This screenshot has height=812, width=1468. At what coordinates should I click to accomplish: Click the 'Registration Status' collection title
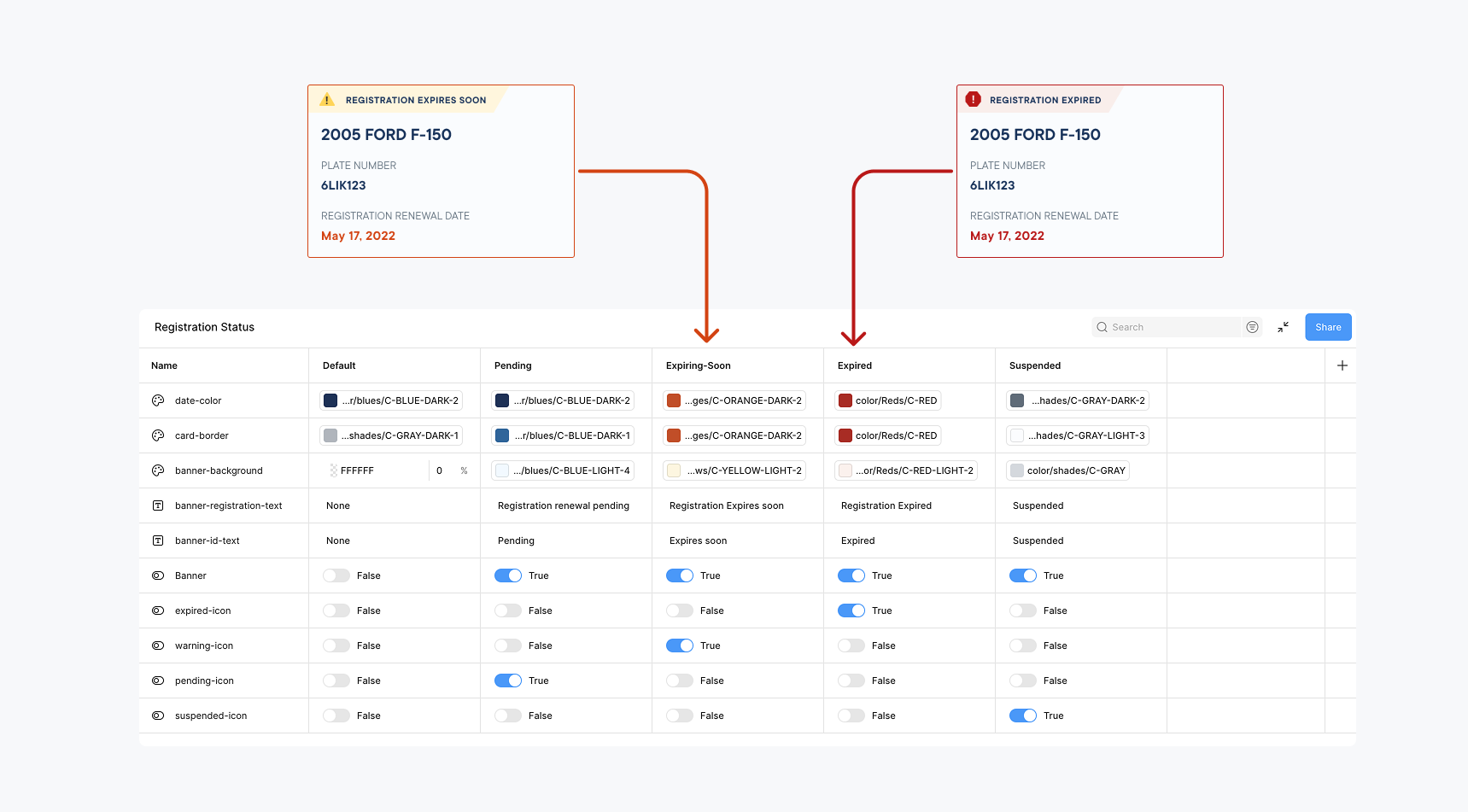pyautogui.click(x=204, y=327)
